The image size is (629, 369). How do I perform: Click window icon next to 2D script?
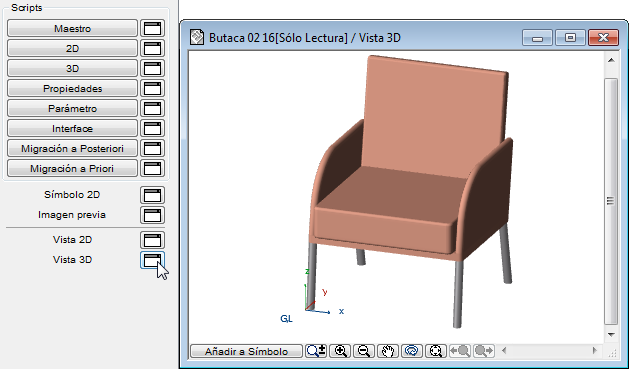tap(152, 49)
